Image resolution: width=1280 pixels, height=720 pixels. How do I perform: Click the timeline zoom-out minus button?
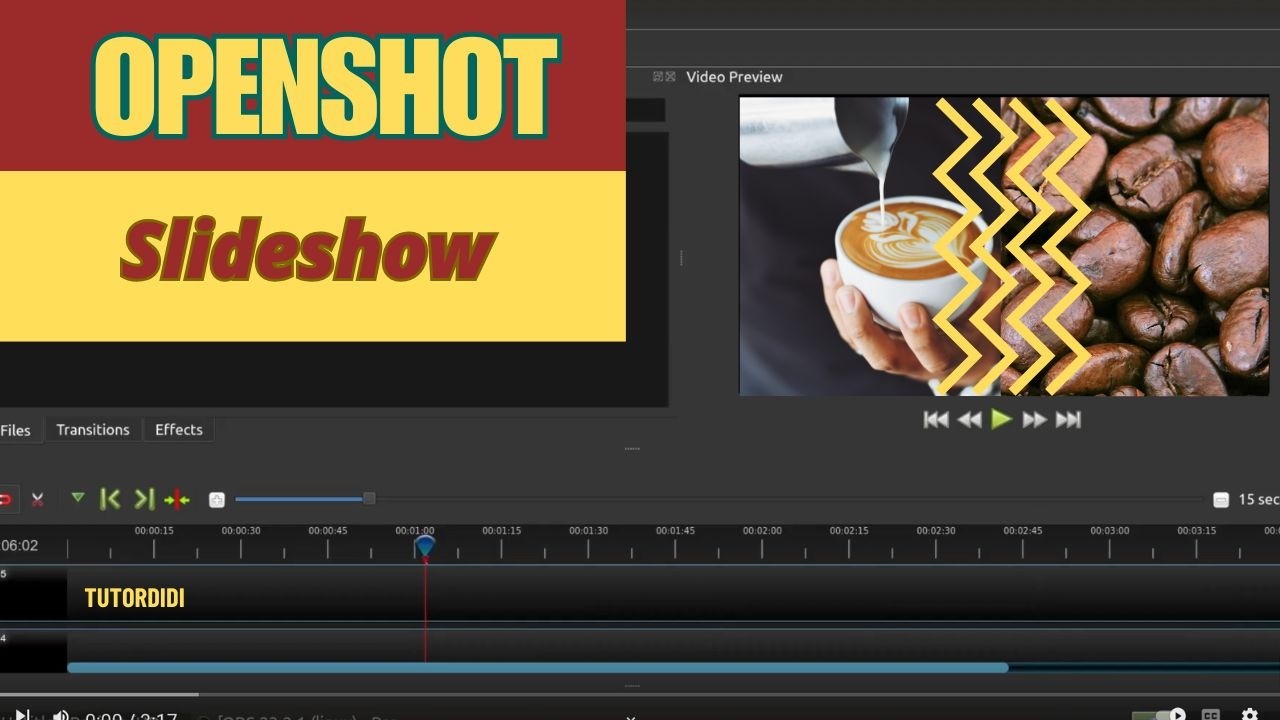1221,499
